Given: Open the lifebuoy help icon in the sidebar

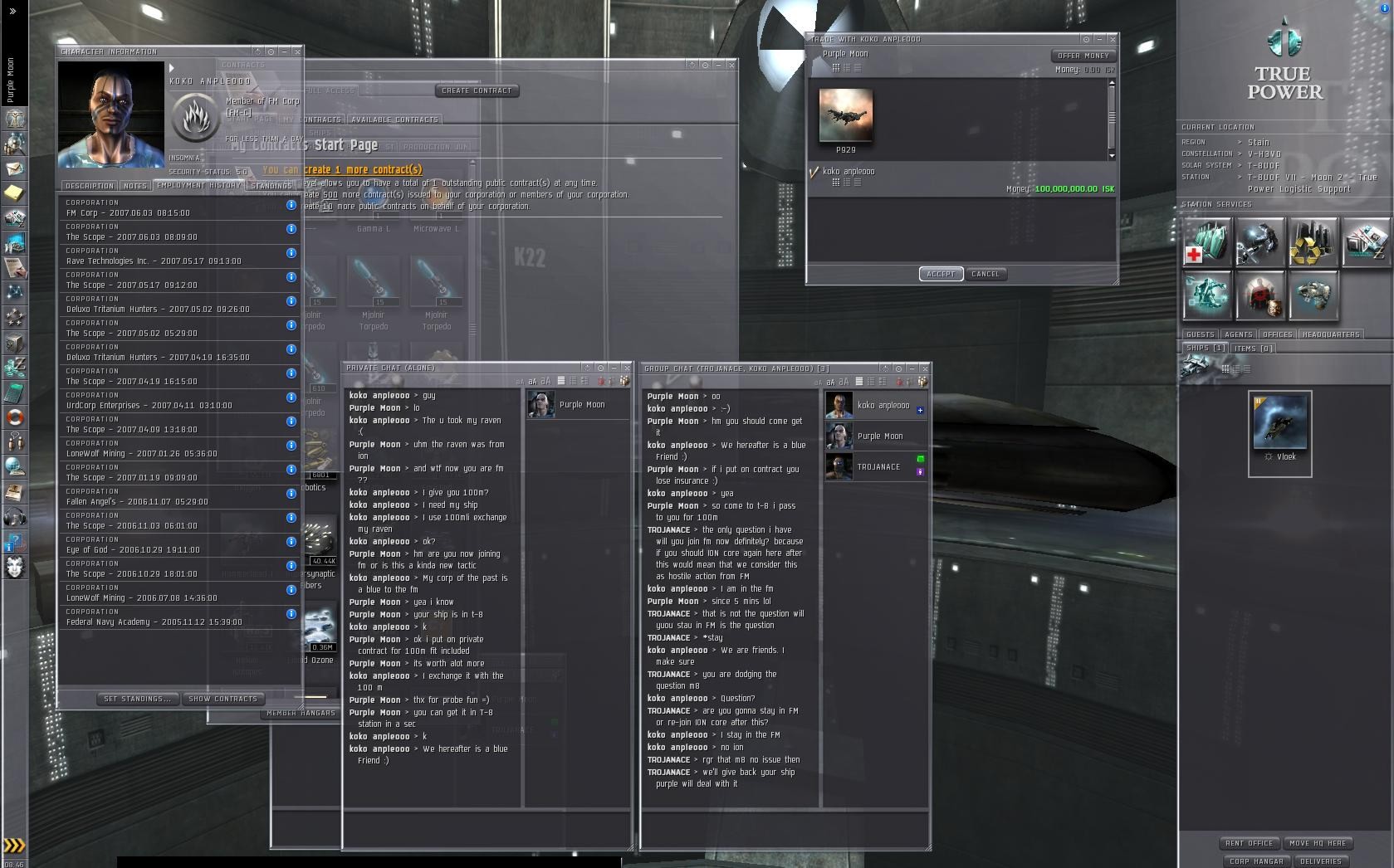Looking at the screenshot, I should (x=14, y=417).
